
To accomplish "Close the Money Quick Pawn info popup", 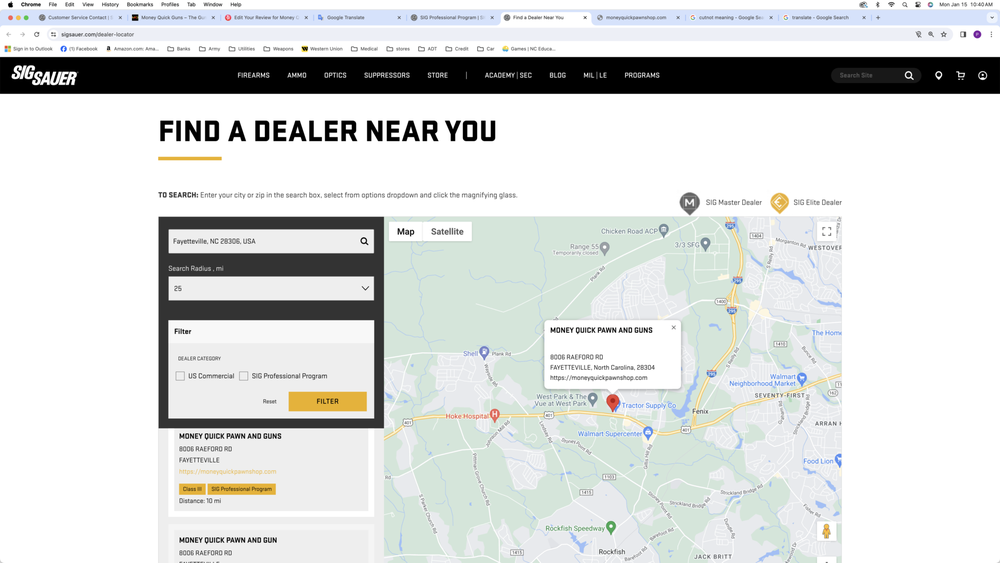I will point(673,328).
